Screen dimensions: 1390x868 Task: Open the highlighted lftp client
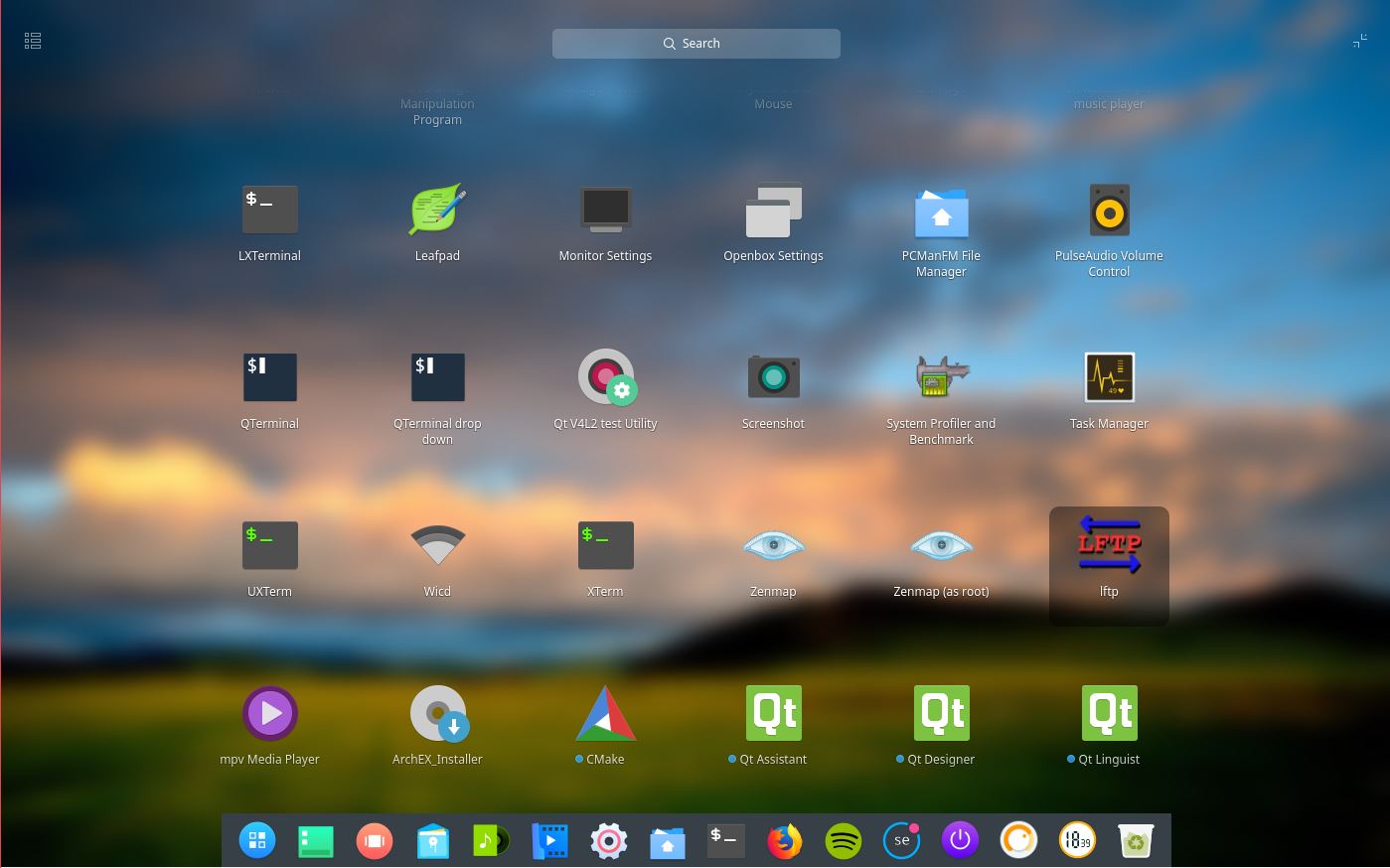tap(1109, 556)
